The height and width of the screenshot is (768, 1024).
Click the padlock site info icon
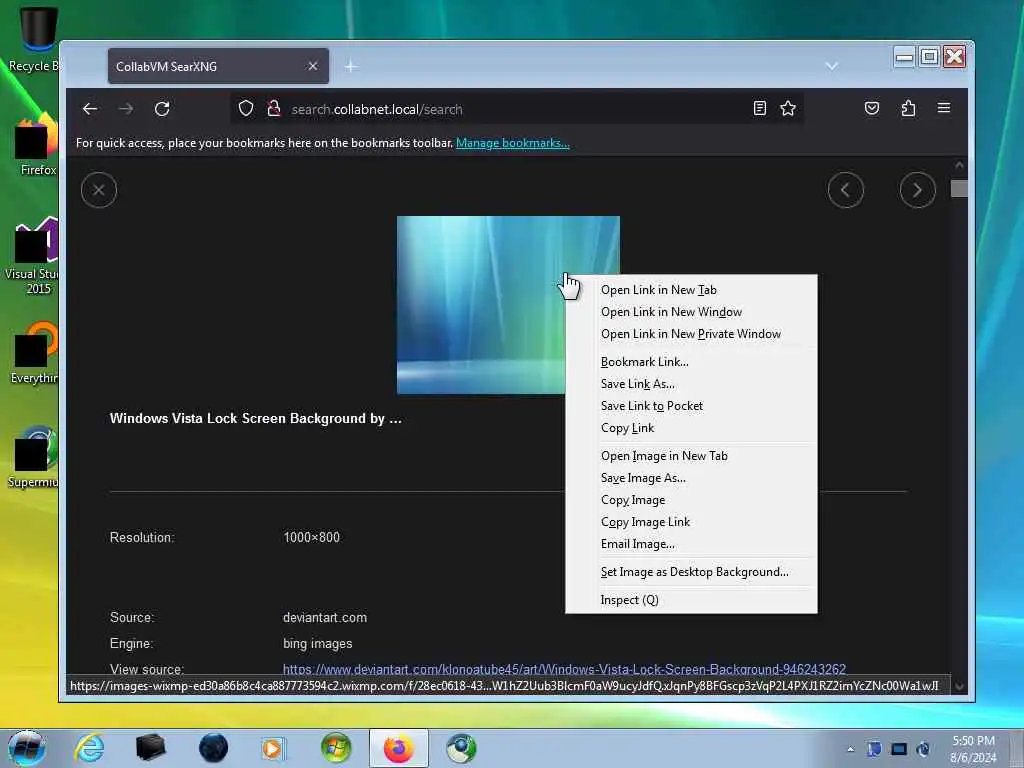point(274,108)
